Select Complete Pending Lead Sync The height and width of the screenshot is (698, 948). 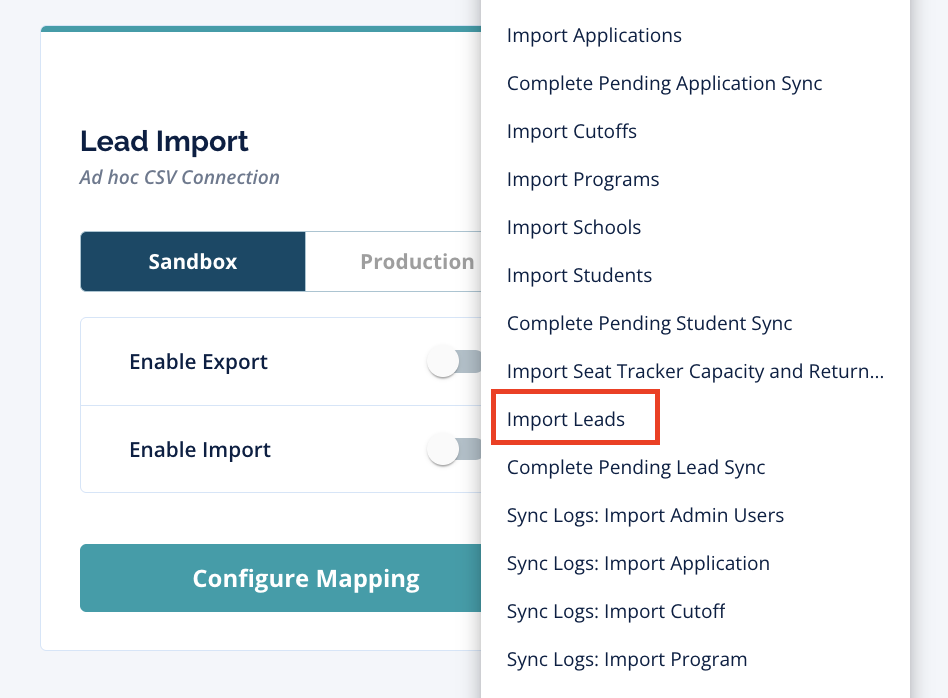coord(636,468)
